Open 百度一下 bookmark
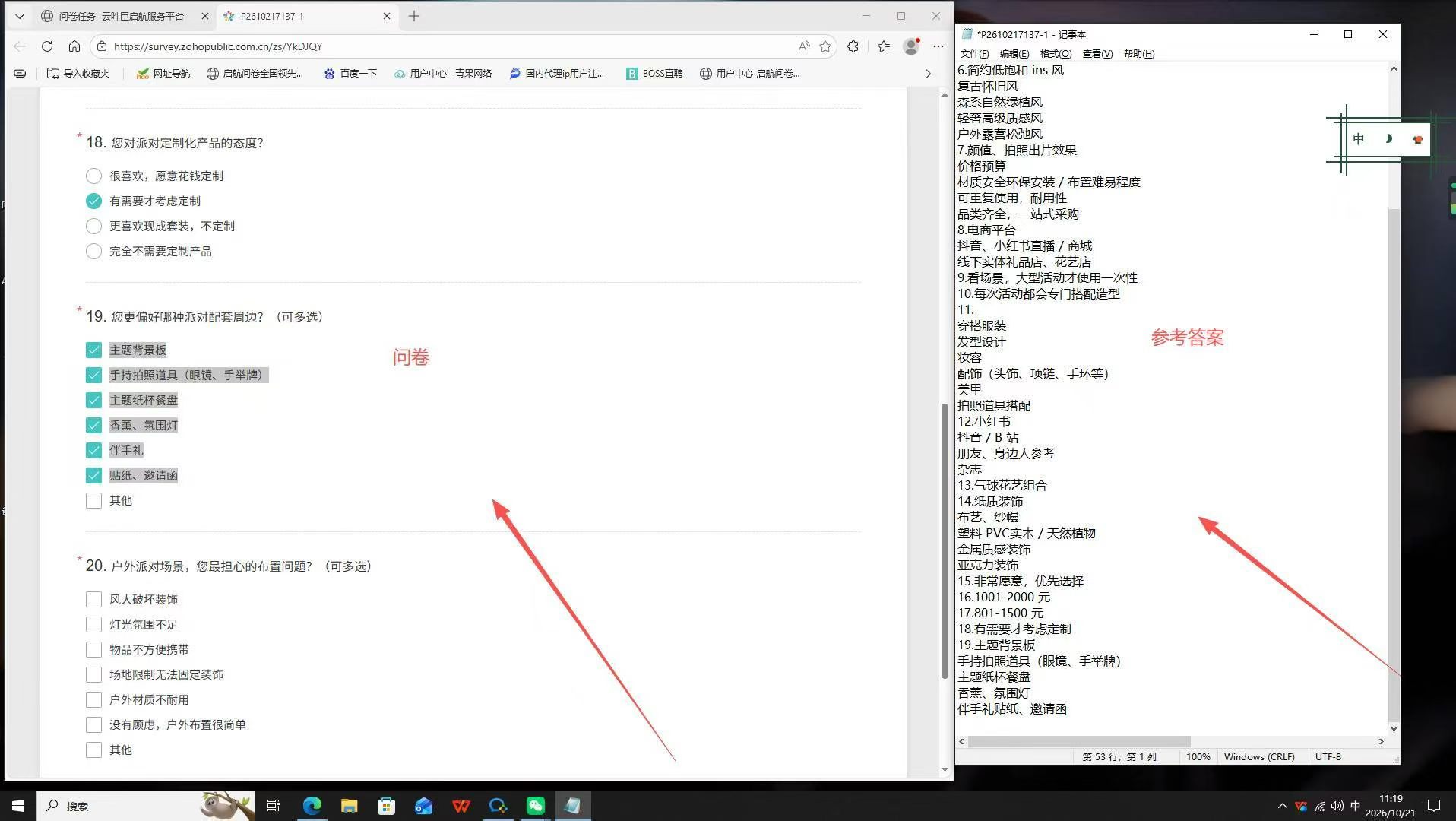 pos(350,74)
